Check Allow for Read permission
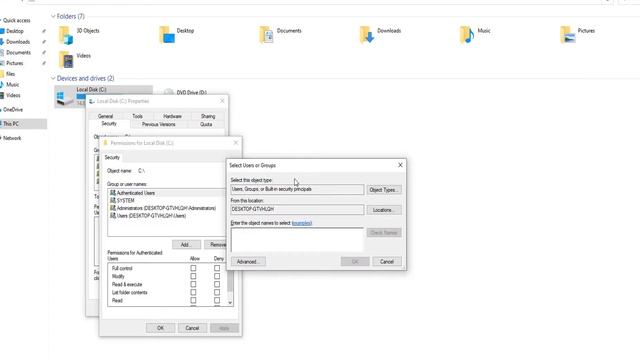Screen dimensions: 640x360 [x=193, y=300]
